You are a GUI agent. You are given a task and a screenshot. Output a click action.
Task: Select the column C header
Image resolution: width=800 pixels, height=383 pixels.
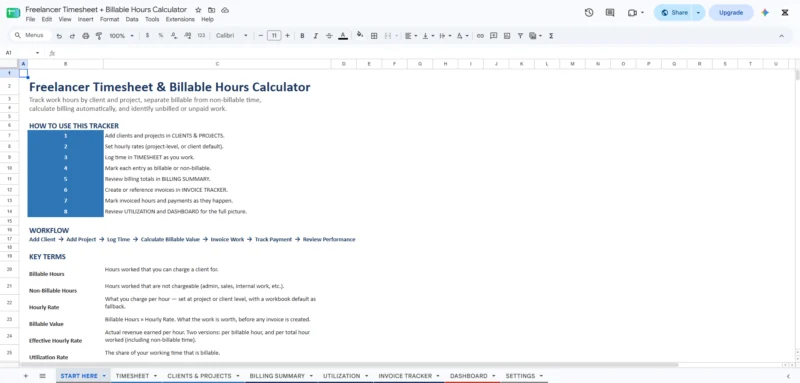pos(217,64)
